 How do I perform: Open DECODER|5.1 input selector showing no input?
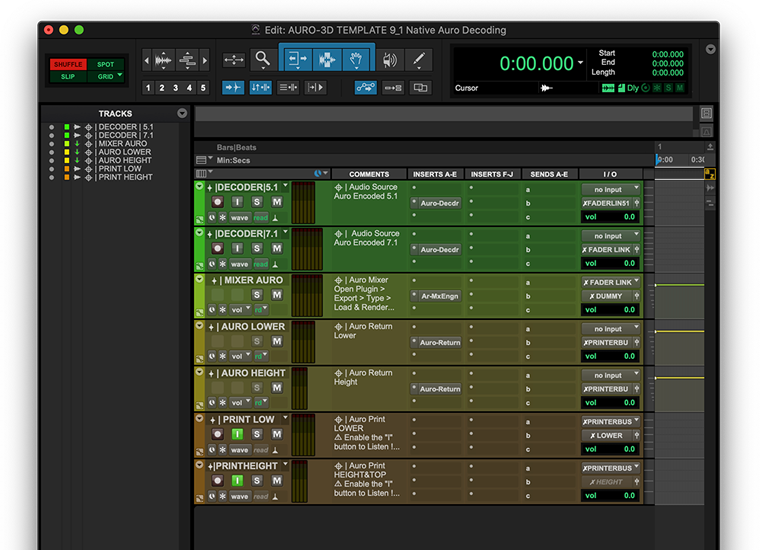pyautogui.click(x=609, y=189)
